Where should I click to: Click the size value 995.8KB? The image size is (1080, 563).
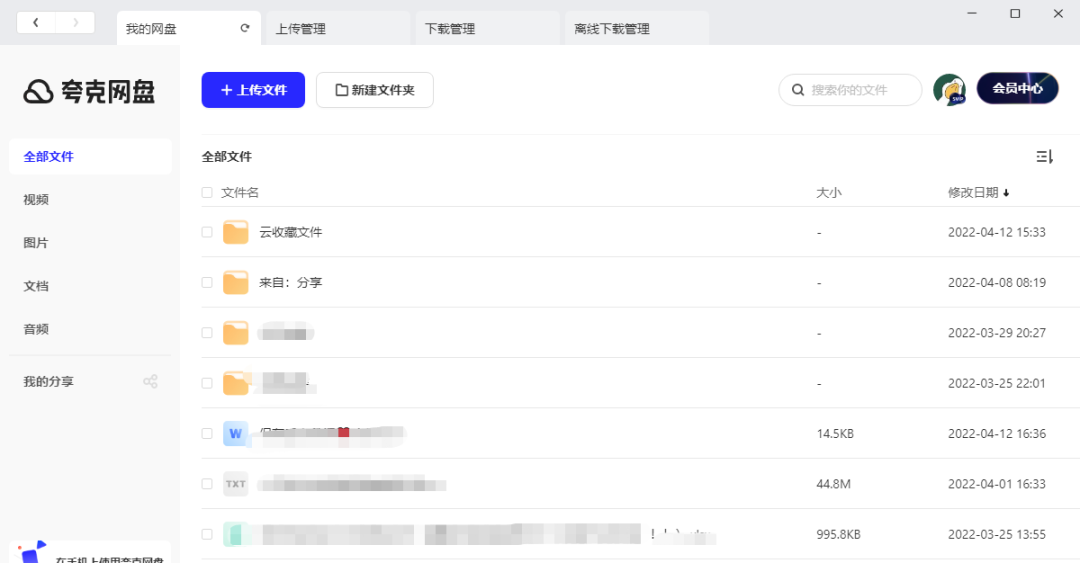coord(838,534)
